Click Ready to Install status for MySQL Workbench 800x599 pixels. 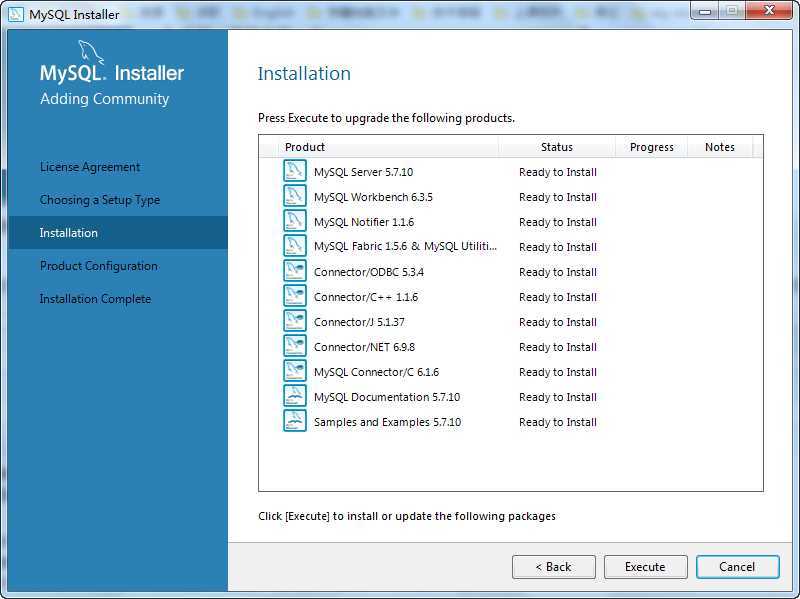pyautogui.click(x=558, y=197)
